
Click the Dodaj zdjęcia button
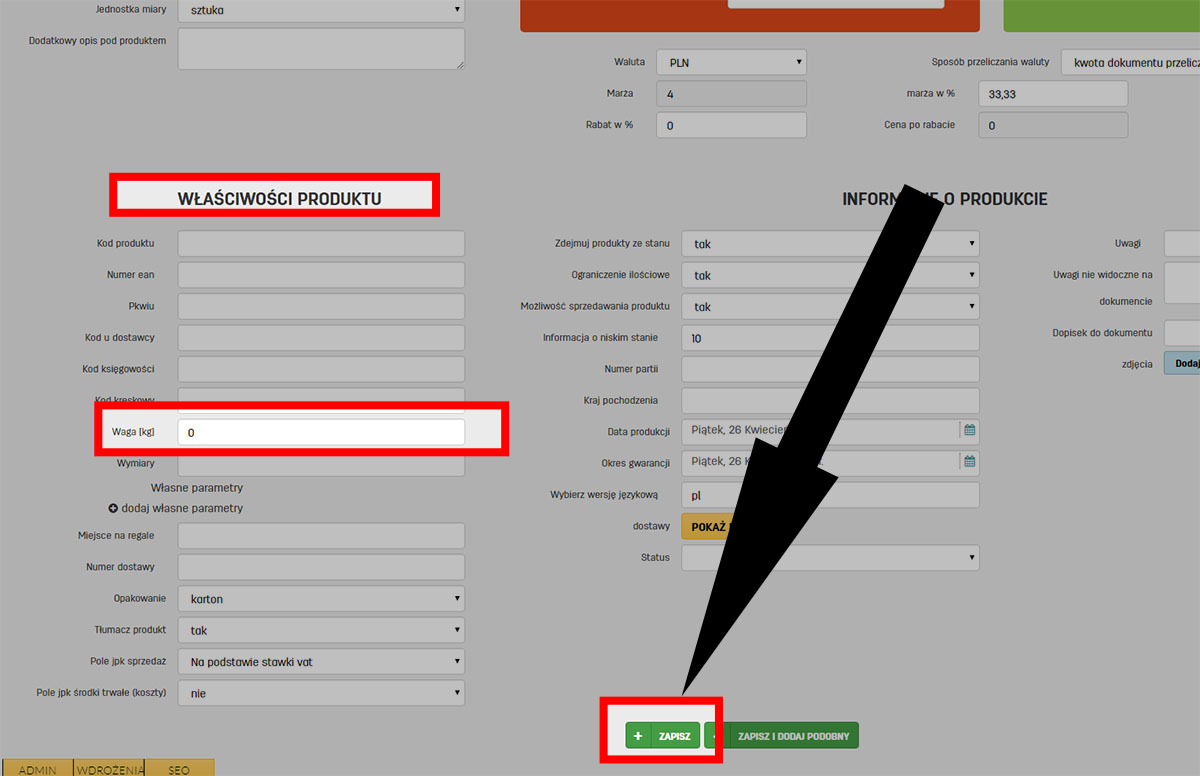[1184, 363]
